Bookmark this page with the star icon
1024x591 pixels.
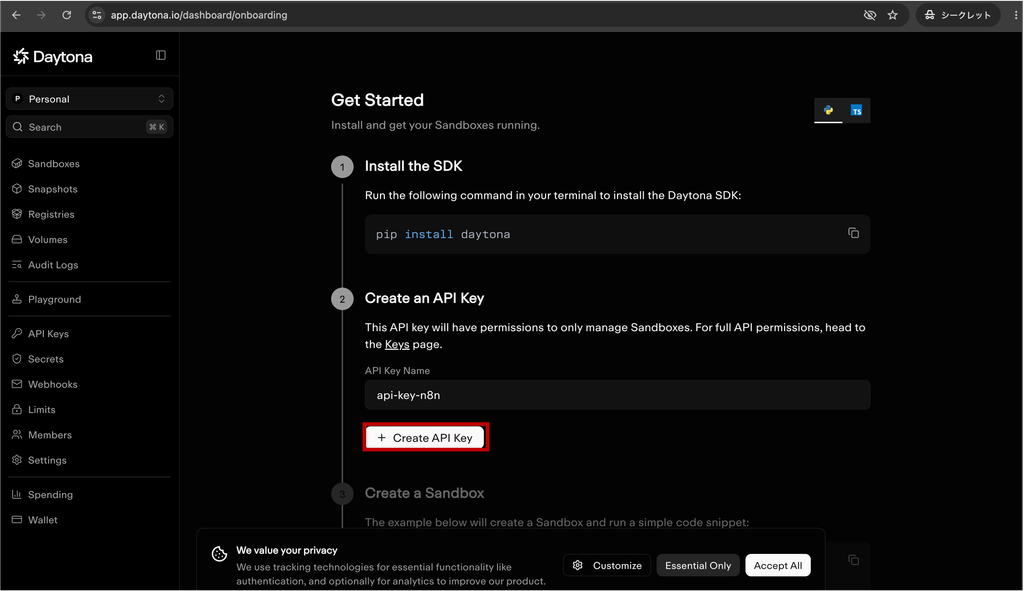(893, 15)
